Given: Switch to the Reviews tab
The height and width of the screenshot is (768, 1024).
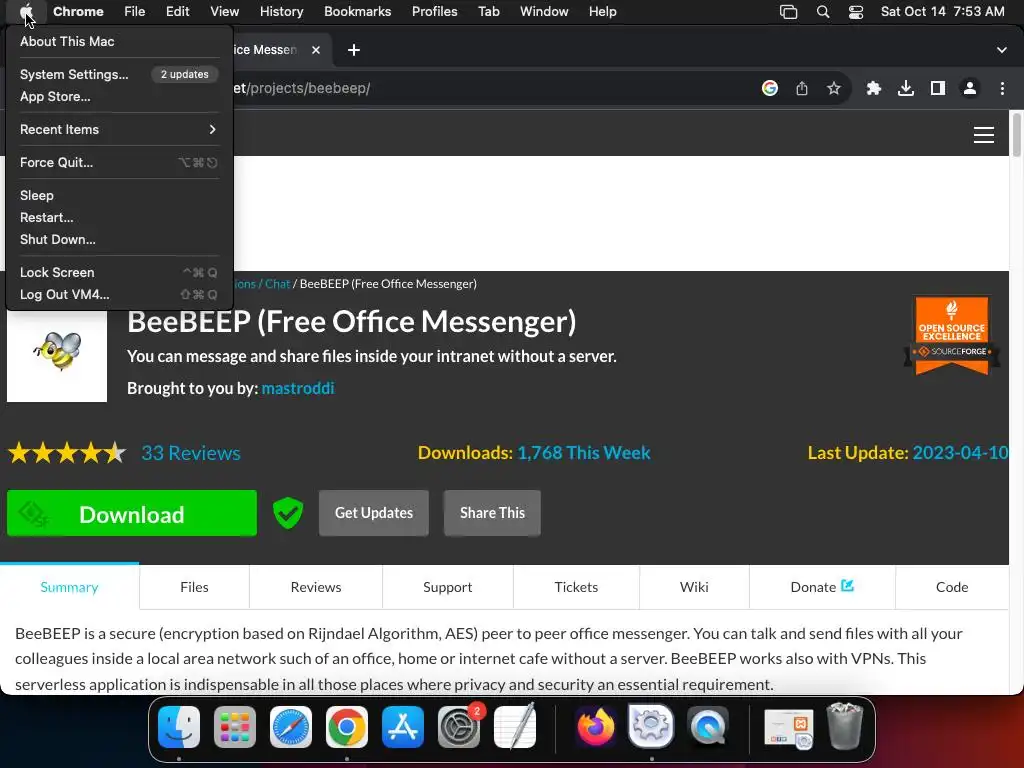Looking at the screenshot, I should click(x=316, y=587).
